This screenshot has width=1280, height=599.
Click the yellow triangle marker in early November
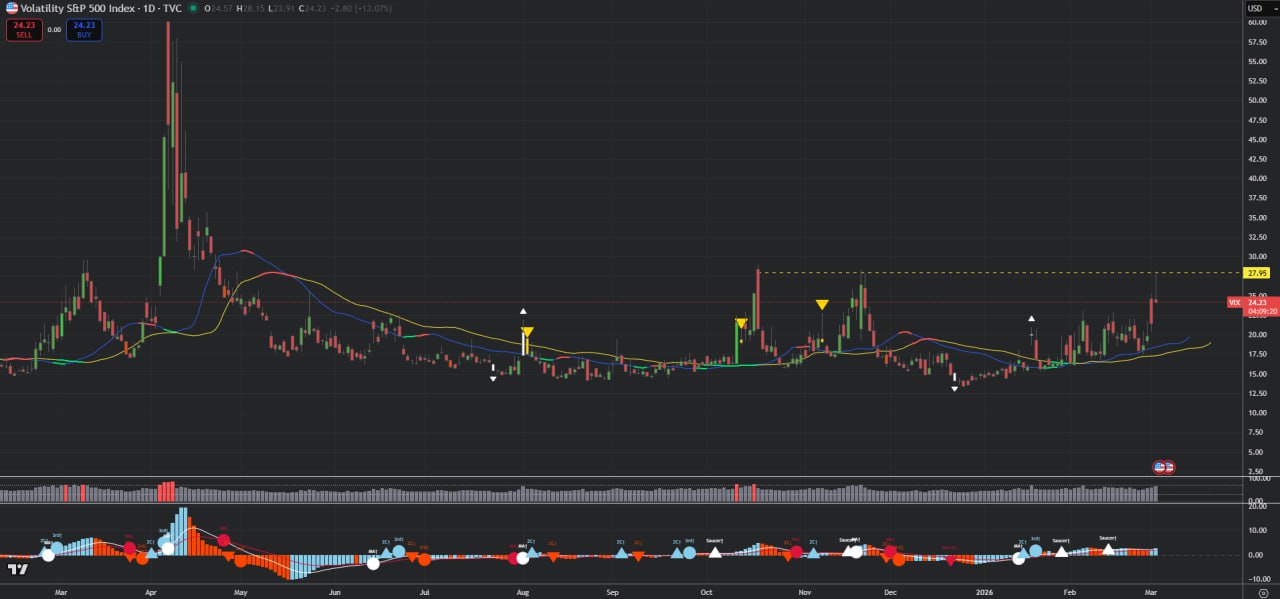click(x=821, y=304)
